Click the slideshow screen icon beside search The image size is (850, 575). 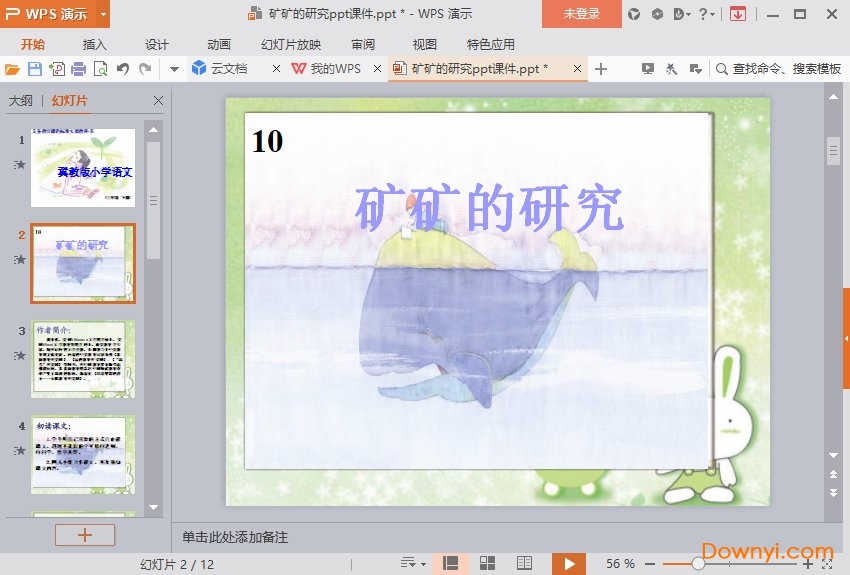point(647,68)
